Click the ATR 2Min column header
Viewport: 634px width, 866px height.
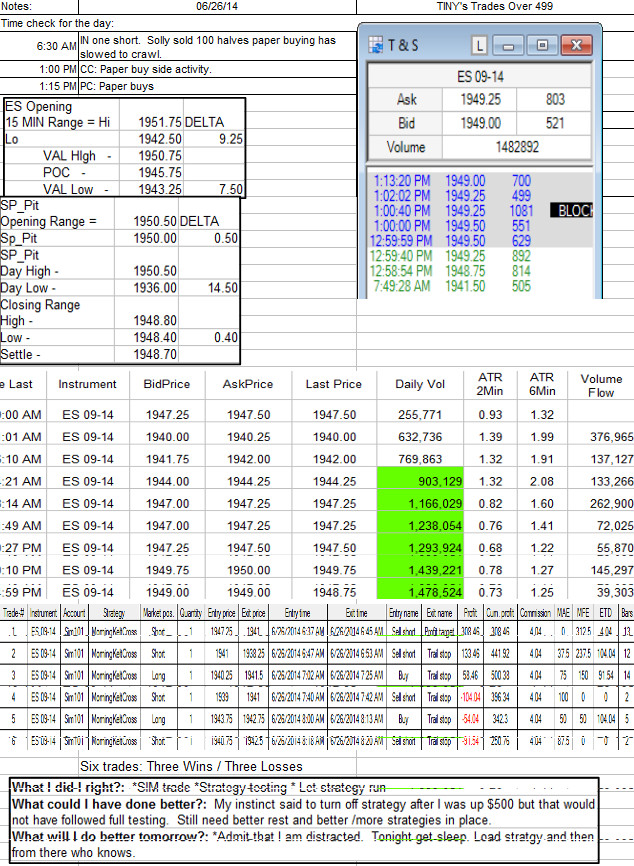coord(490,384)
